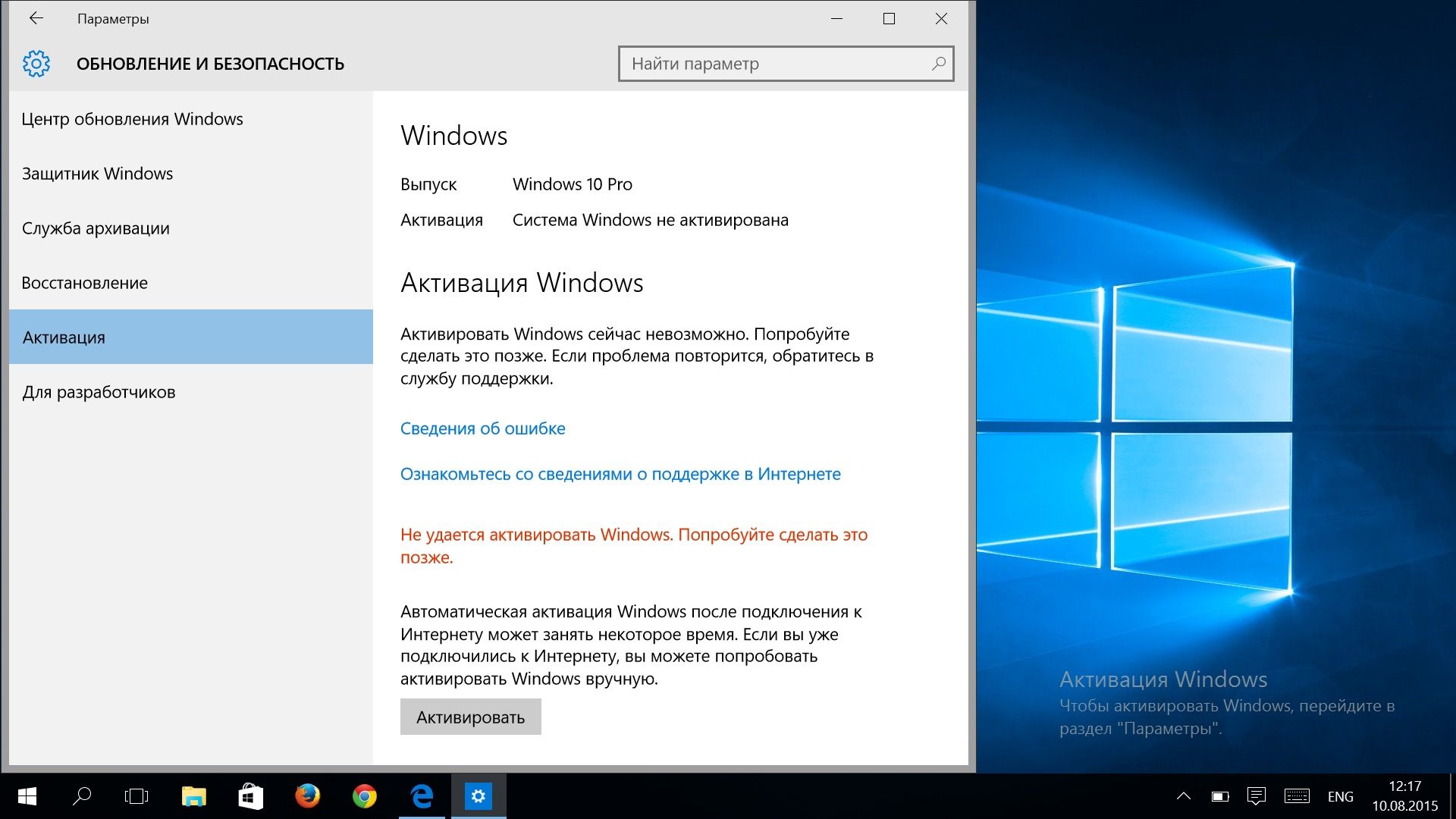Select Центр обновления Windows section
Screen dimensions: 1456x819
coord(132,119)
